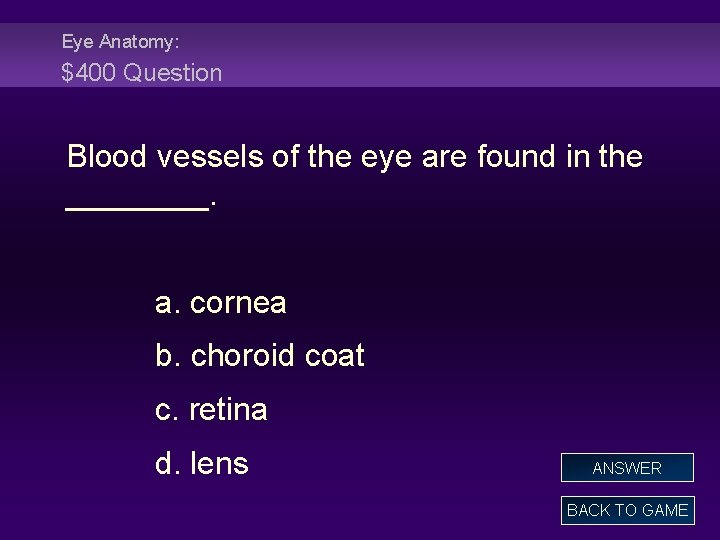Image resolution: width=720 pixels, height=540 pixels.
Task: Click the word "lens" in option d
Action: click(219, 464)
